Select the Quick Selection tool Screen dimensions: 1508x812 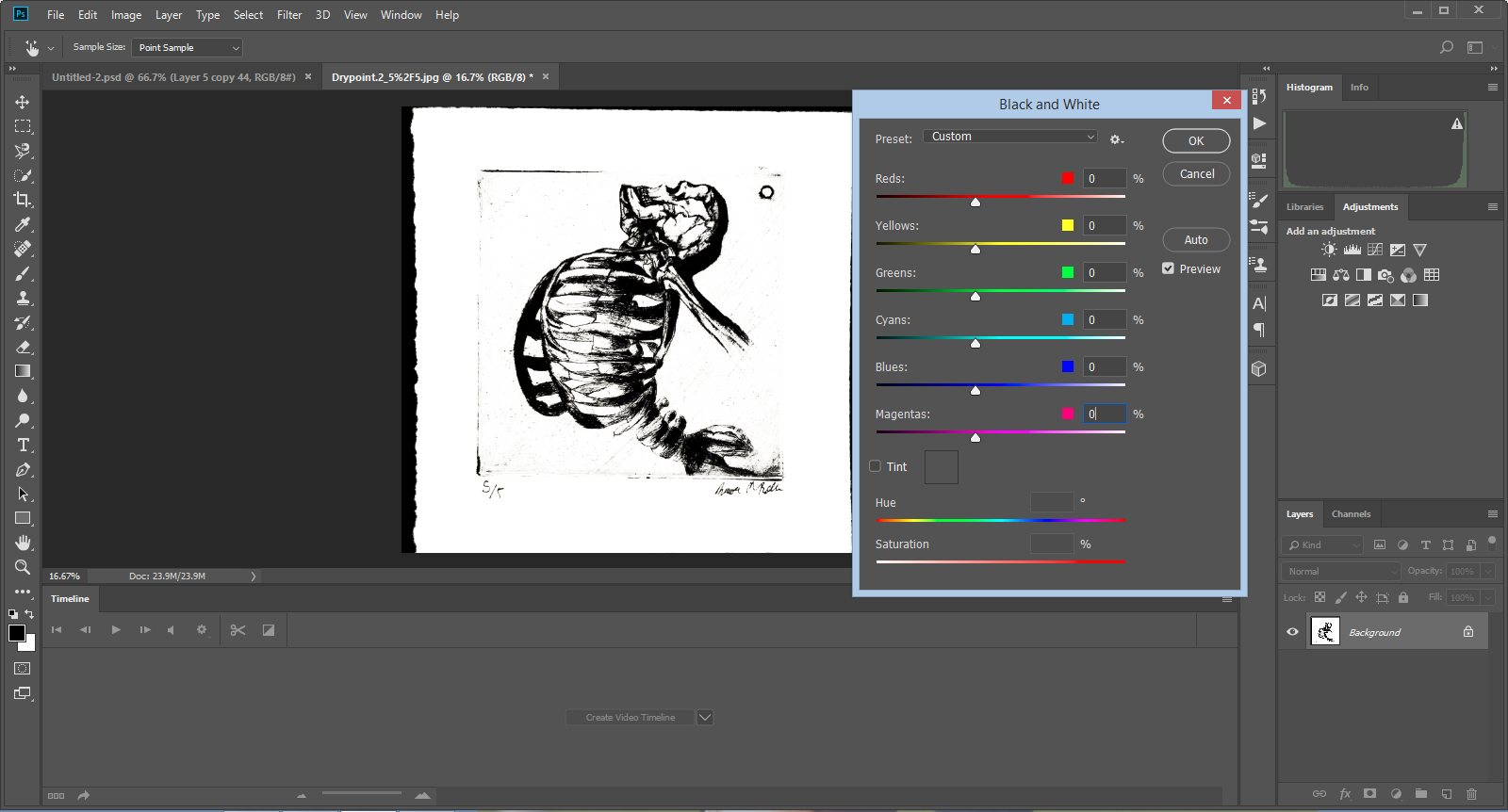point(23,175)
